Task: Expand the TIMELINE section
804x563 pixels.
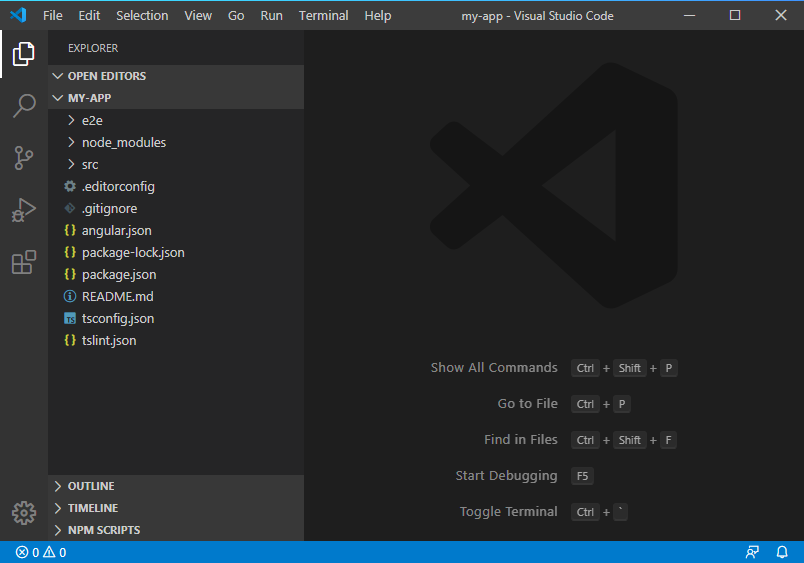Action: tap(176, 508)
